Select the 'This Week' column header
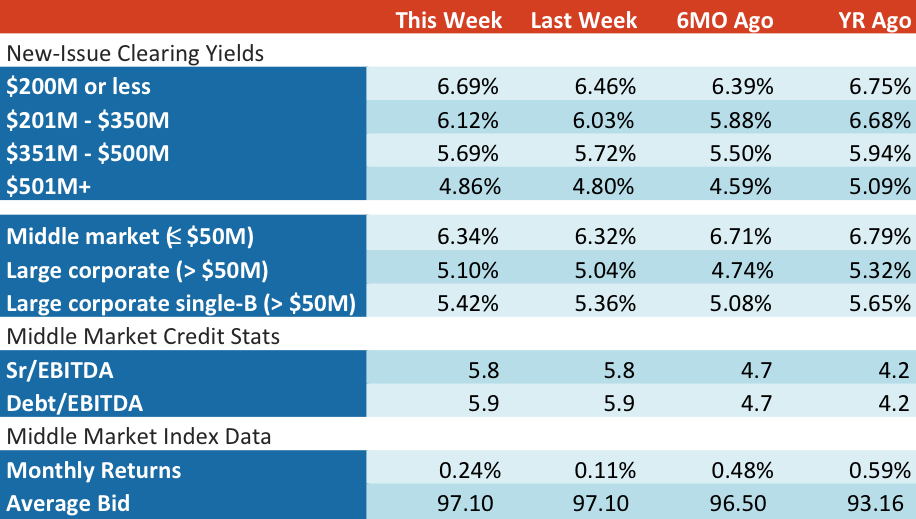 pos(449,20)
